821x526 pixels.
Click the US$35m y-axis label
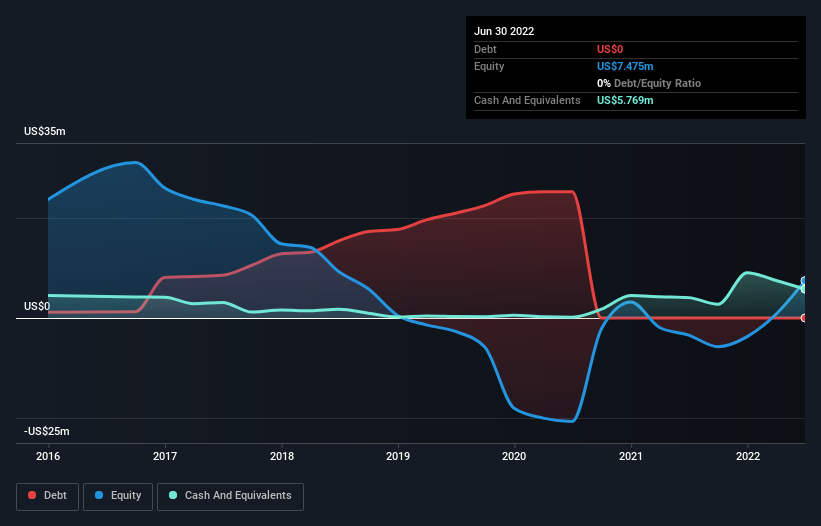pyautogui.click(x=45, y=131)
